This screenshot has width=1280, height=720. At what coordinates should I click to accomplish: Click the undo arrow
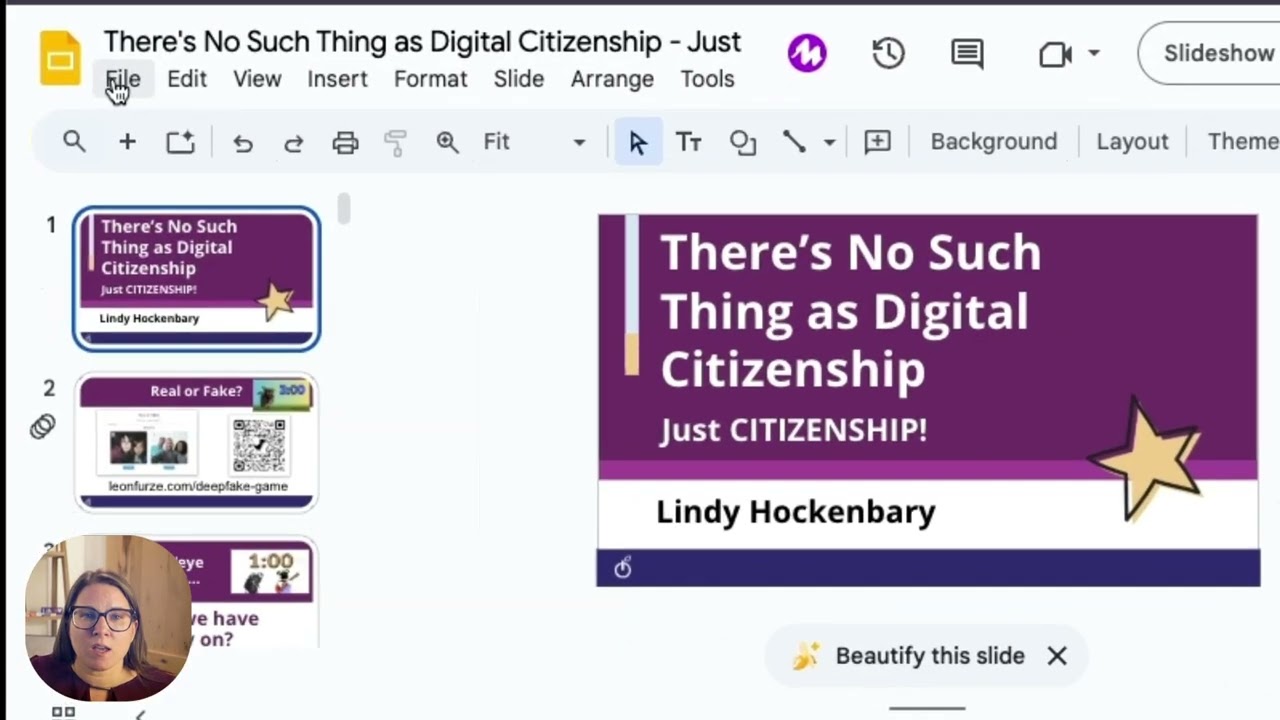point(242,143)
